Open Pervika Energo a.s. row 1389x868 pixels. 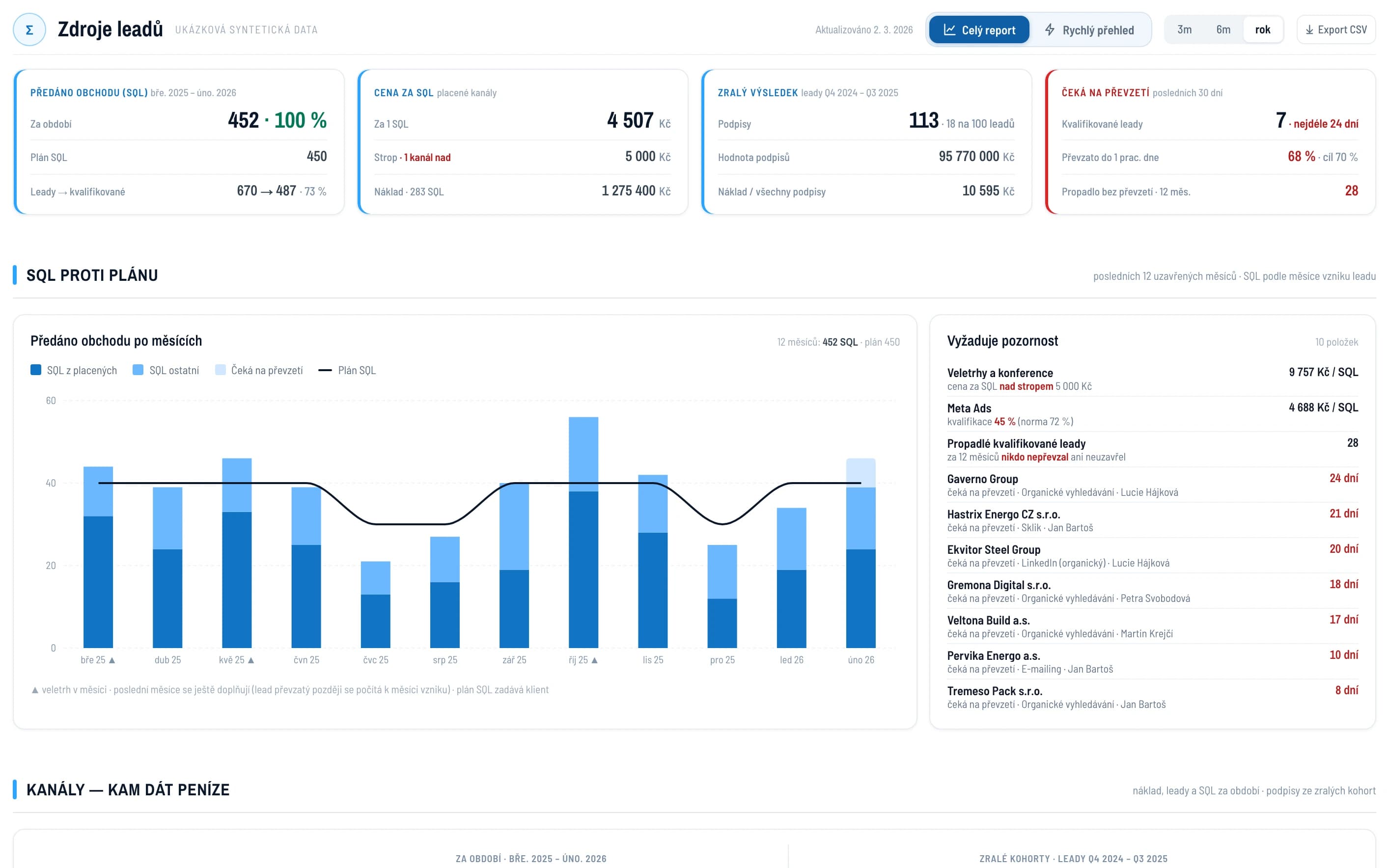click(1152, 661)
